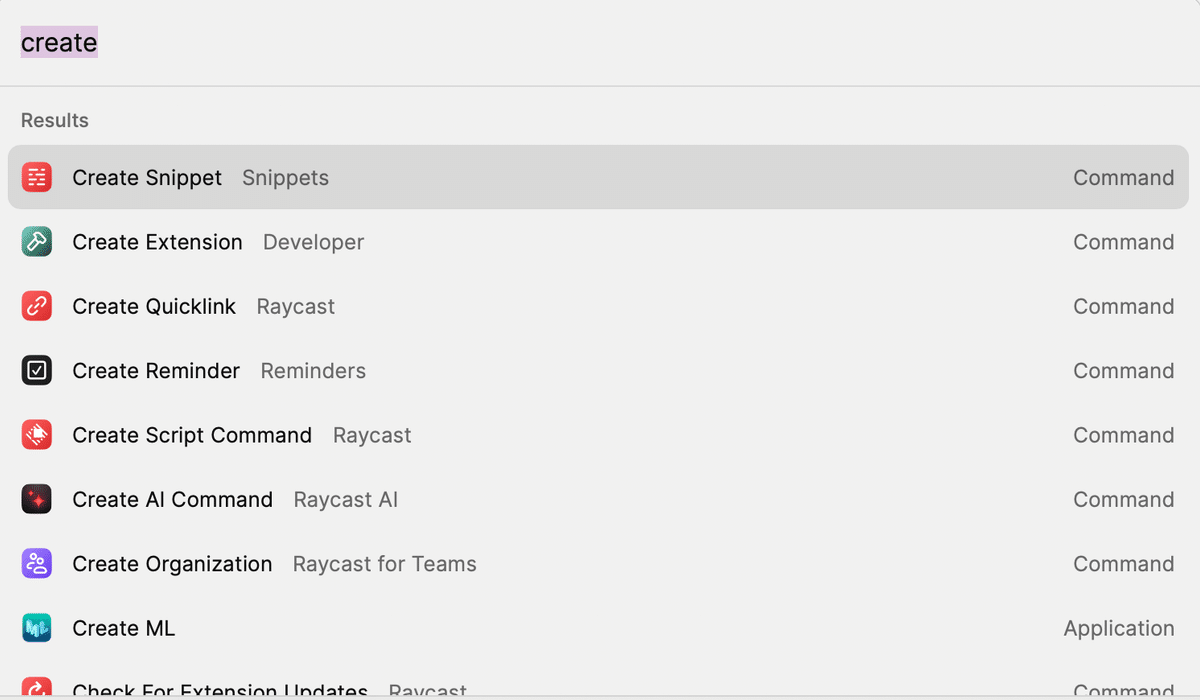Click the Create Reminder checkbox icon
Screen dimensions: 1200x700
pos(37,371)
